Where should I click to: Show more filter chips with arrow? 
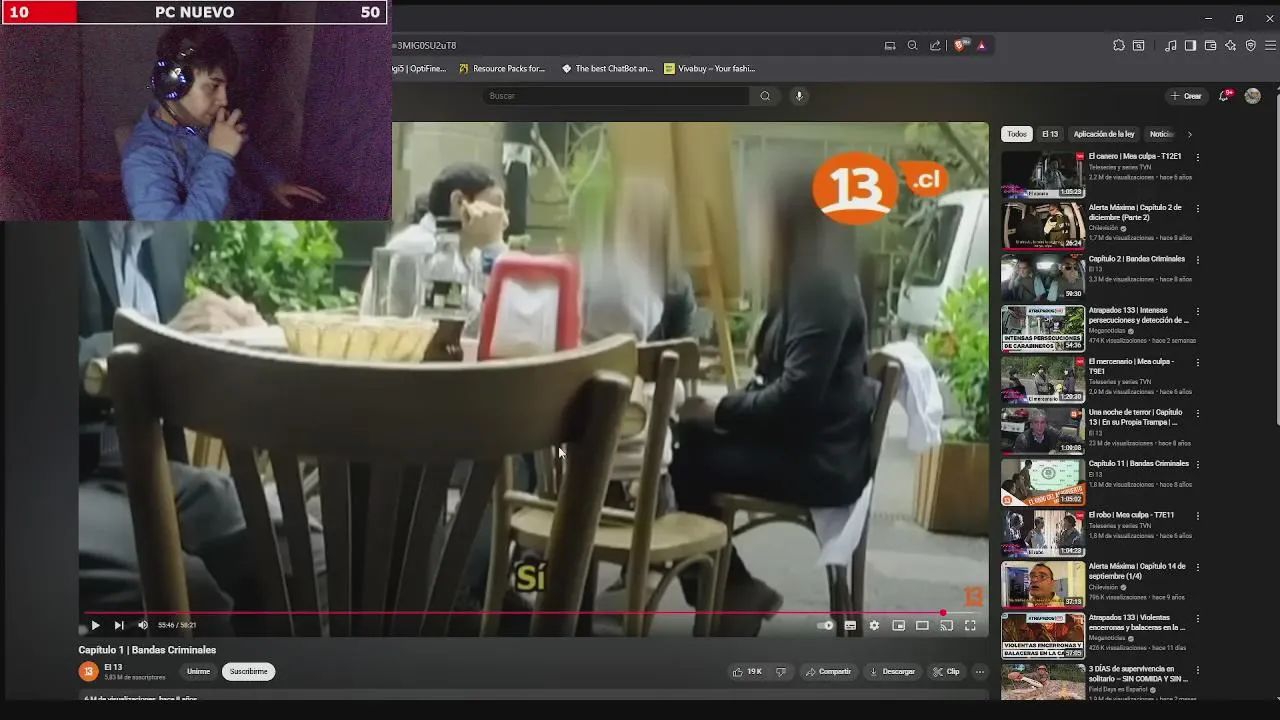tap(1189, 134)
